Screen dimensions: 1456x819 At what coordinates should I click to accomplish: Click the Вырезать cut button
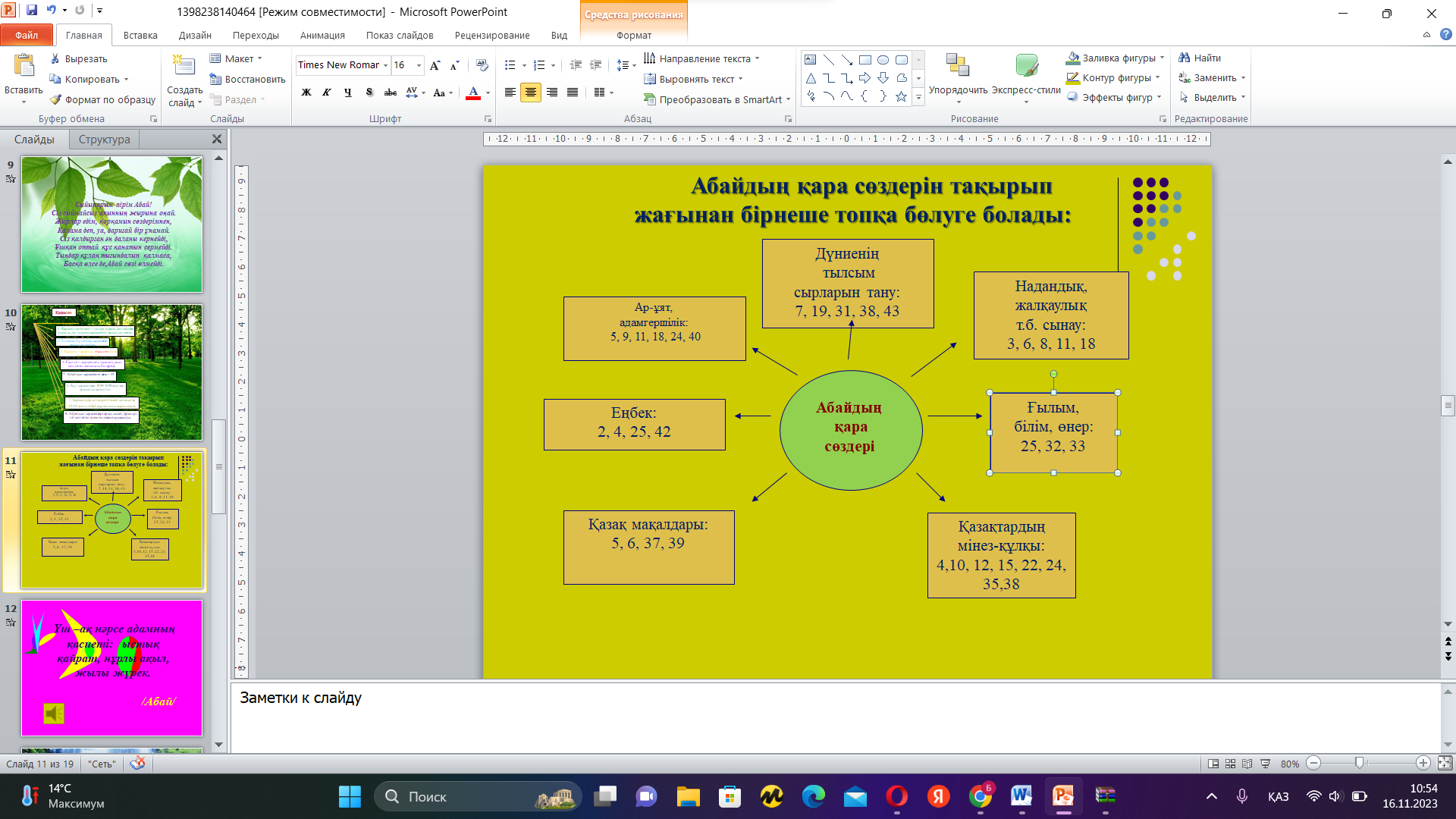78,58
